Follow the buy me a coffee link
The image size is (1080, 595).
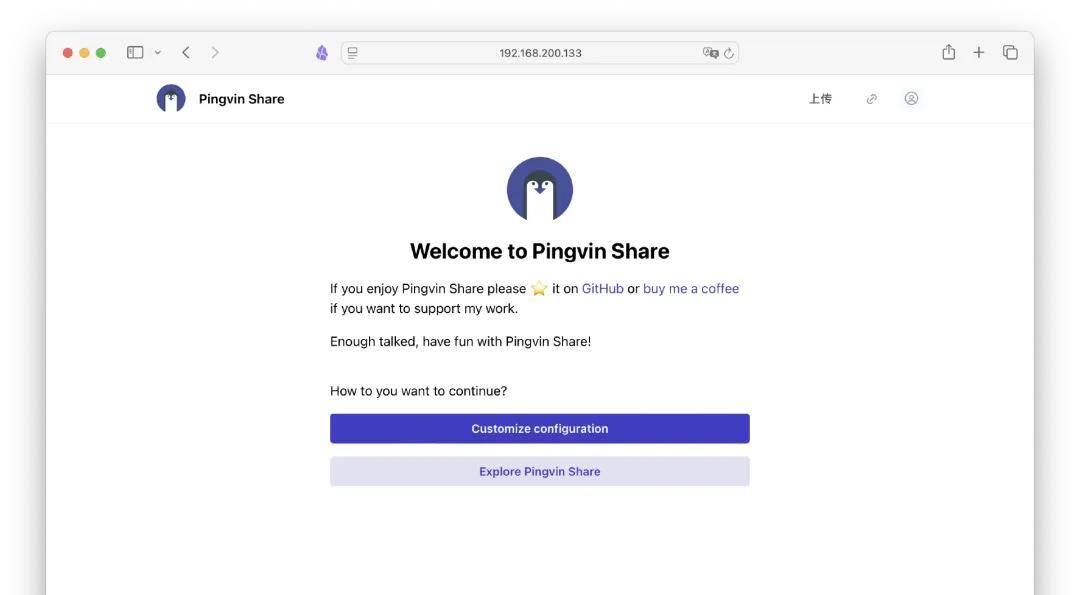point(691,289)
